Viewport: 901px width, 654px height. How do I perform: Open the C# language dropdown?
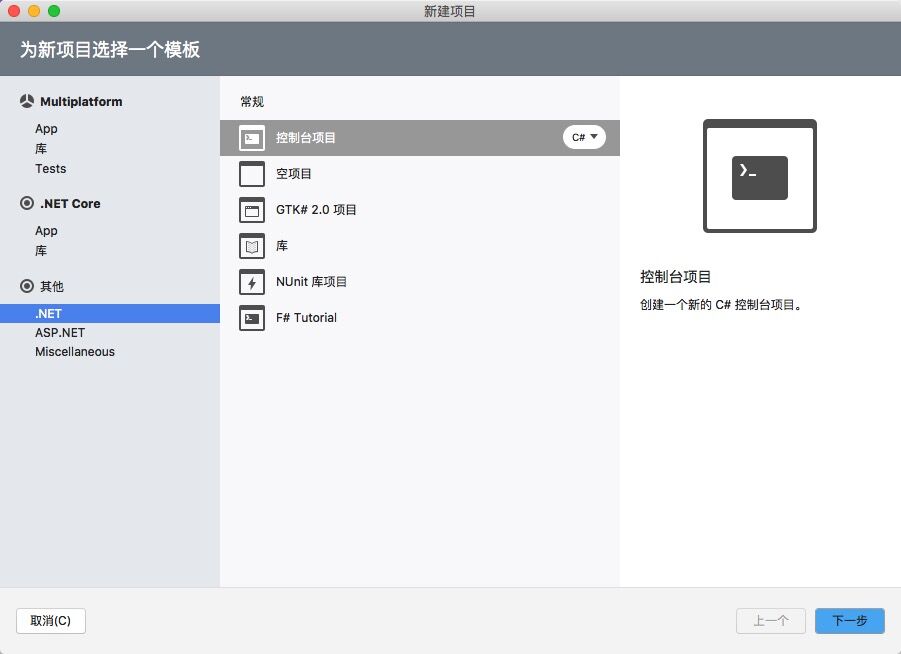(584, 137)
